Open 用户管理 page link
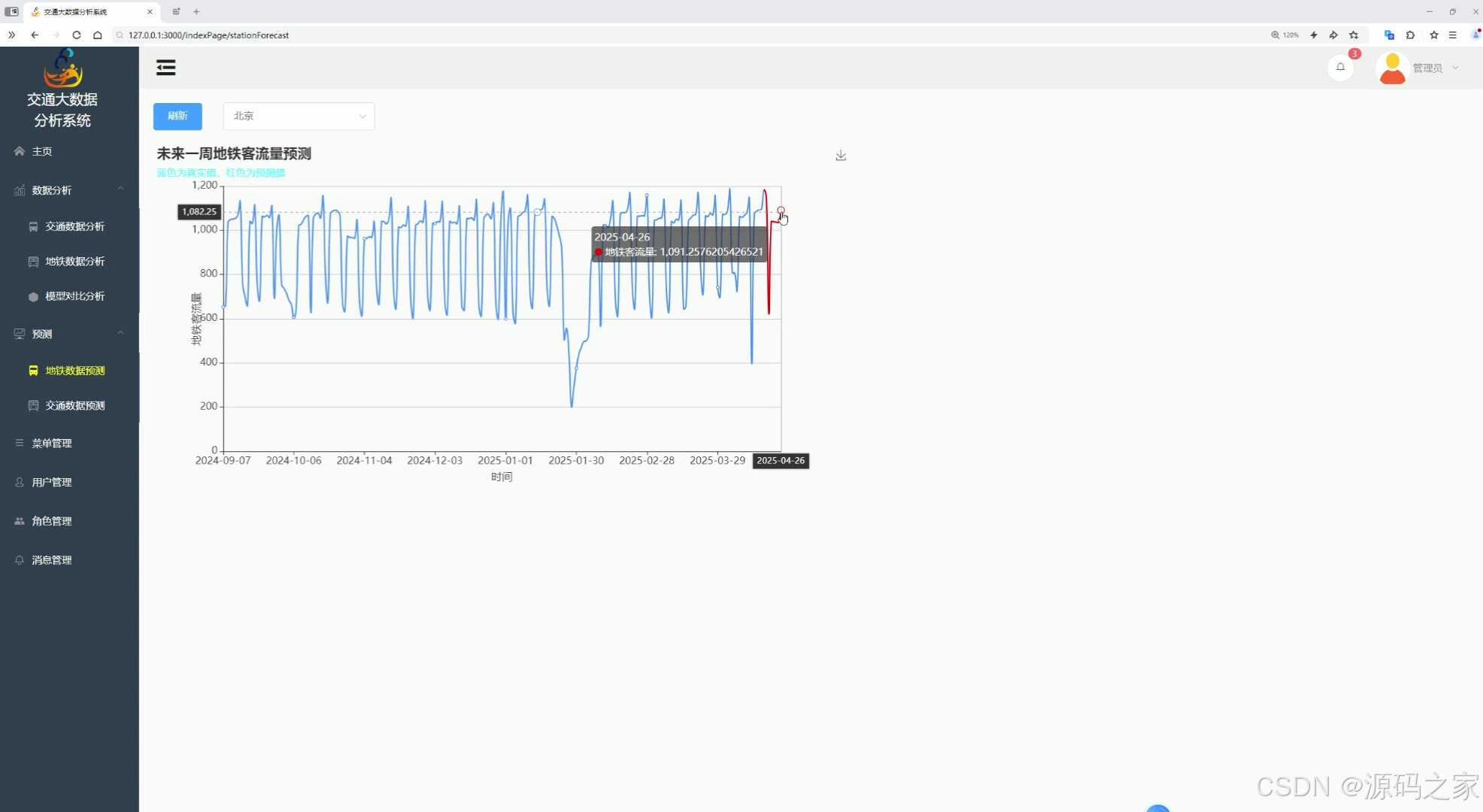 (51, 482)
